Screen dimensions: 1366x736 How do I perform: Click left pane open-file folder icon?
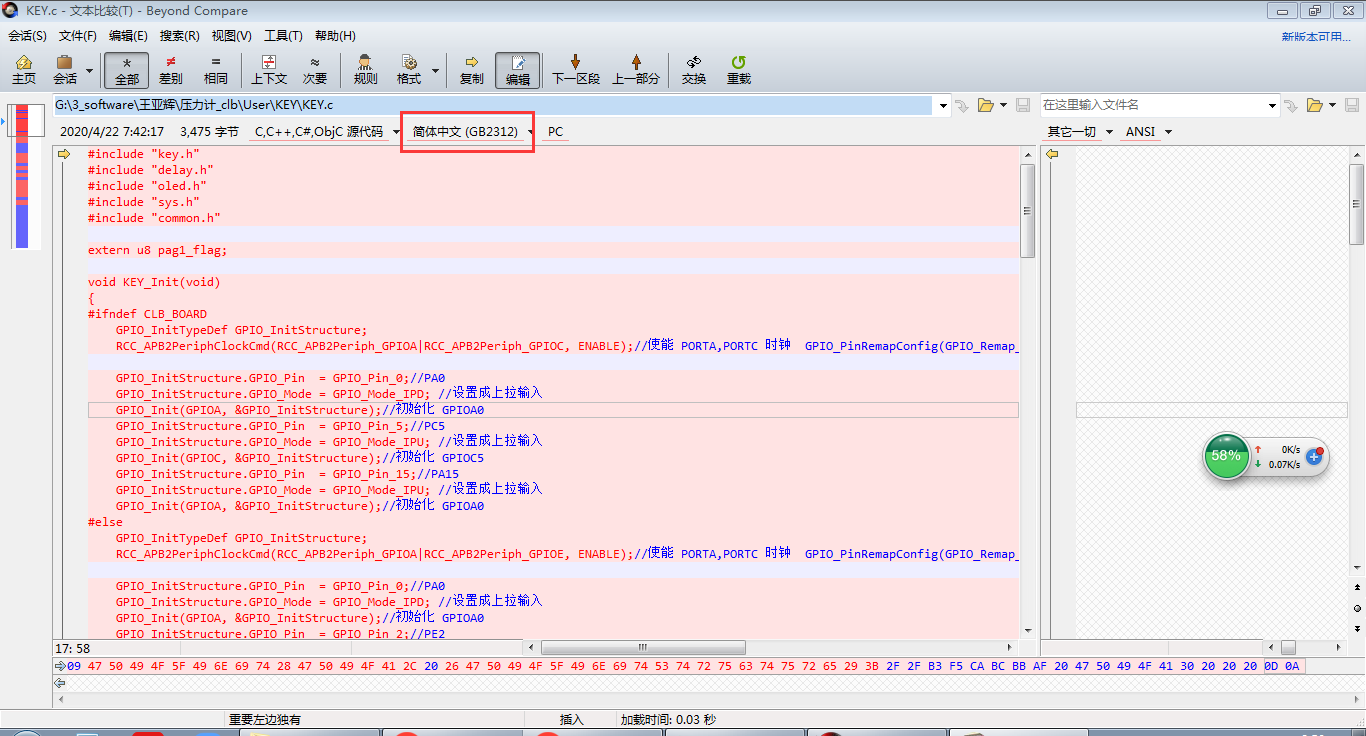click(x=985, y=105)
